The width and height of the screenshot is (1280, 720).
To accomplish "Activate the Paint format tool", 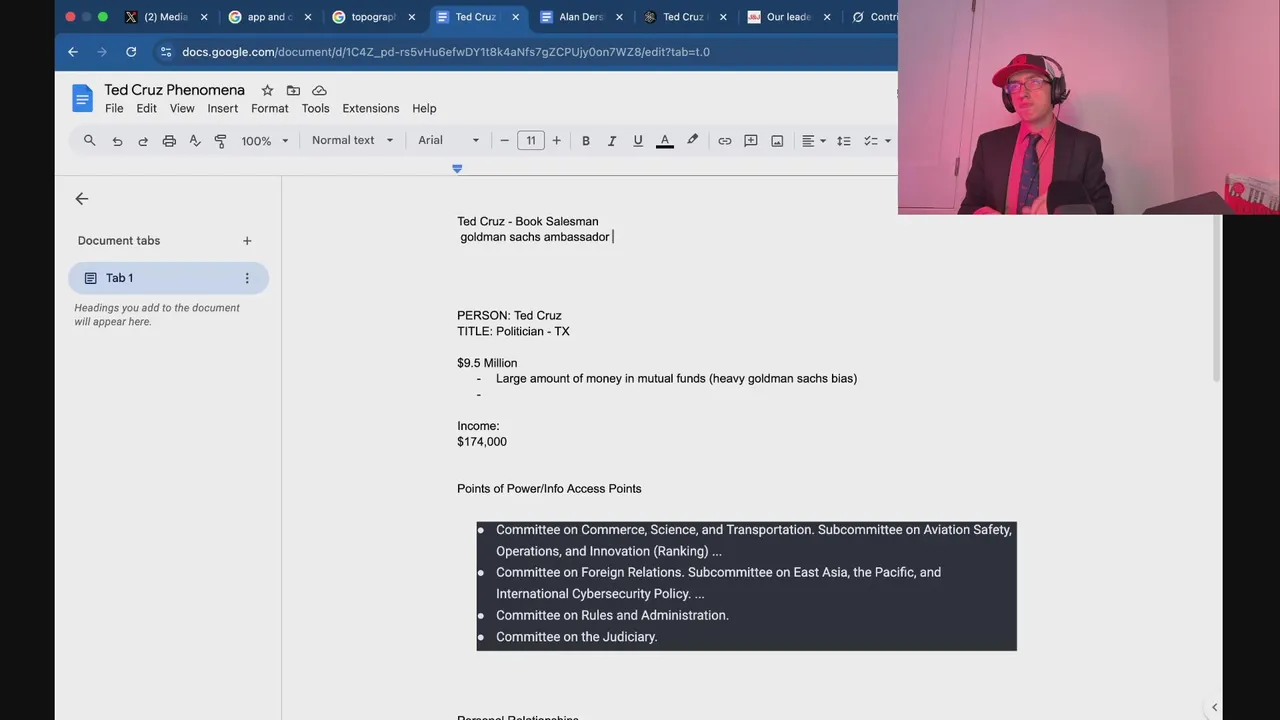I will click(x=221, y=141).
